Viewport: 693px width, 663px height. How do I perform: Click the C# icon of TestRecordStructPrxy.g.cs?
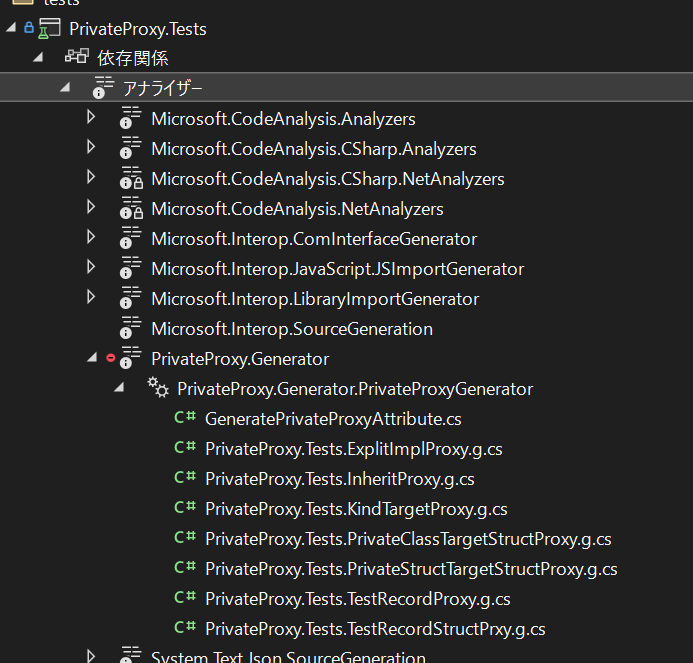[x=185, y=627]
